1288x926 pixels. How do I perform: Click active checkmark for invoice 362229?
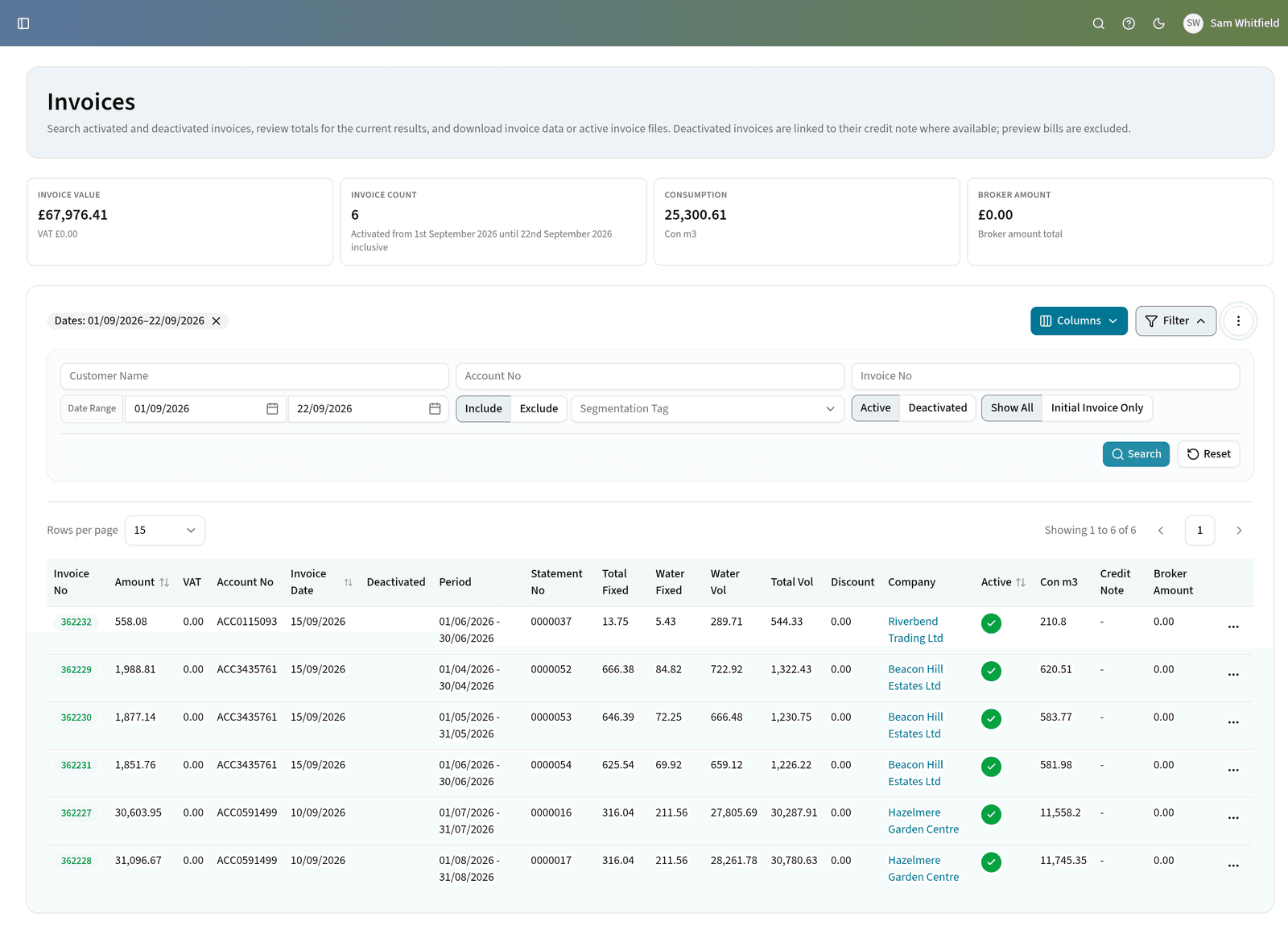992,671
